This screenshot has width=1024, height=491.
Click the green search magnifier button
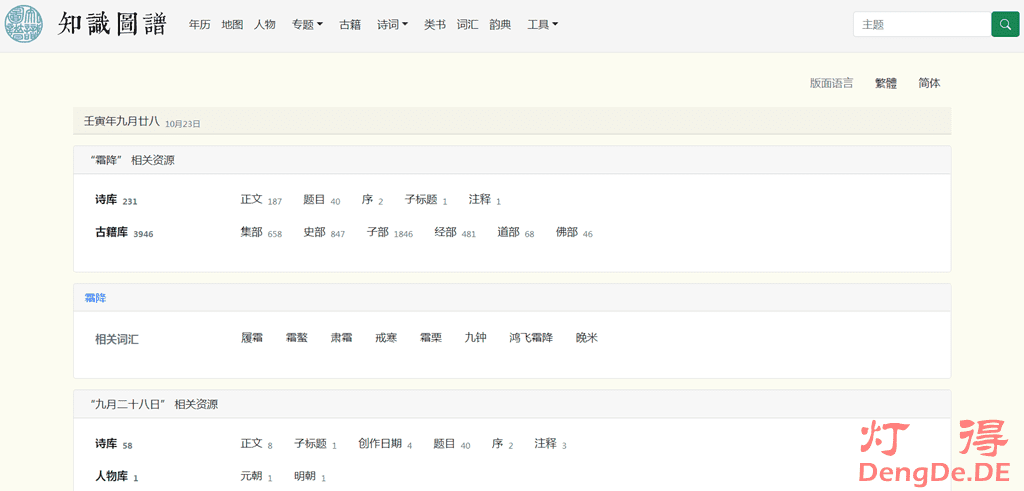[1004, 24]
